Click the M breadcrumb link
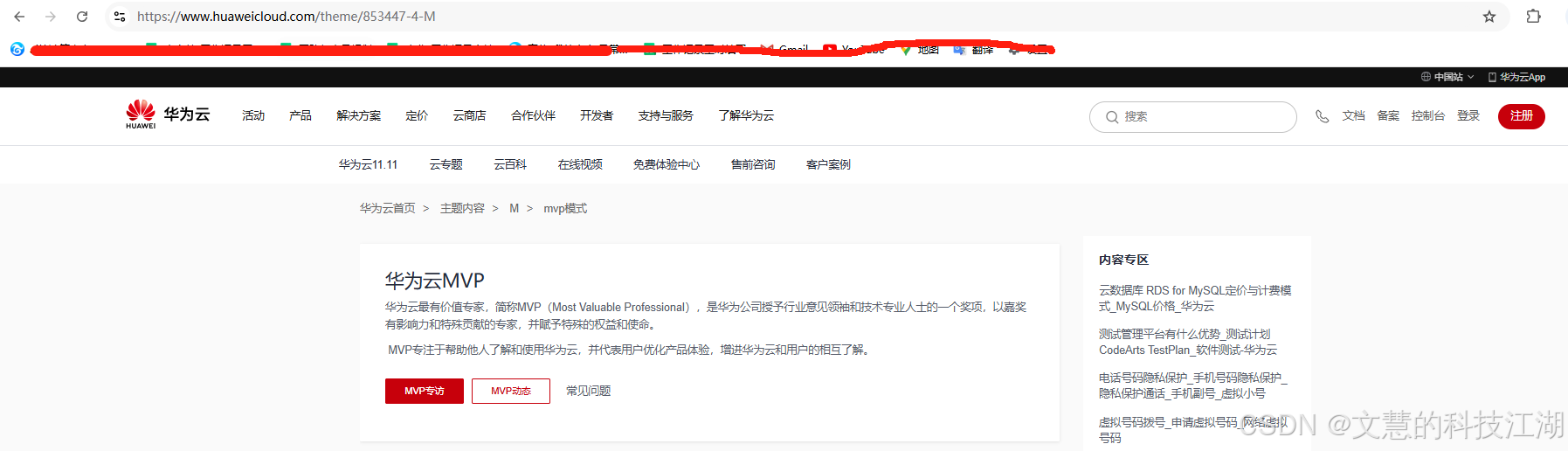 coord(515,208)
